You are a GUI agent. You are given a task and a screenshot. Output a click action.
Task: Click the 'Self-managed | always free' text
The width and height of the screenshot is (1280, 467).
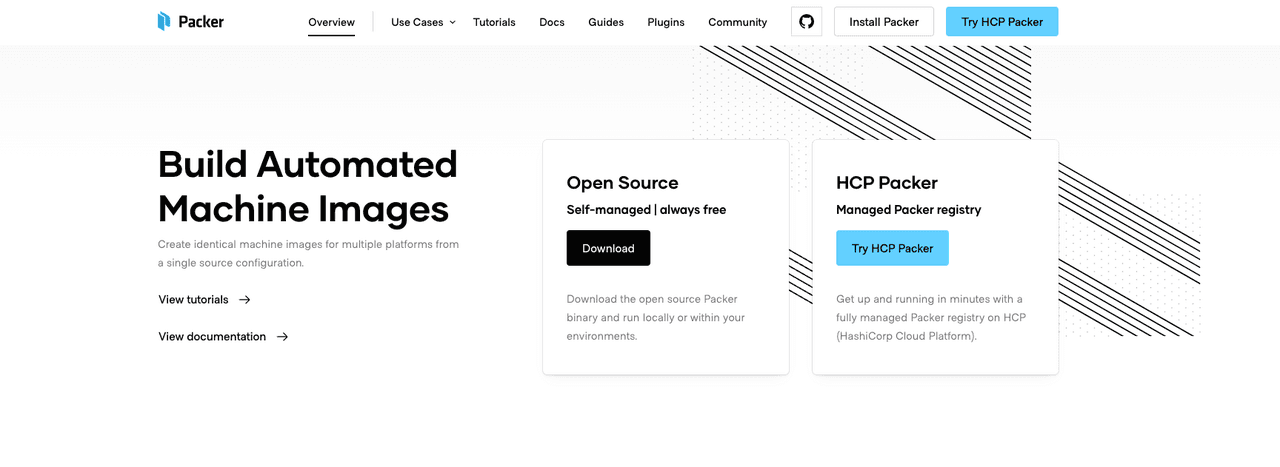pyautogui.click(x=646, y=210)
